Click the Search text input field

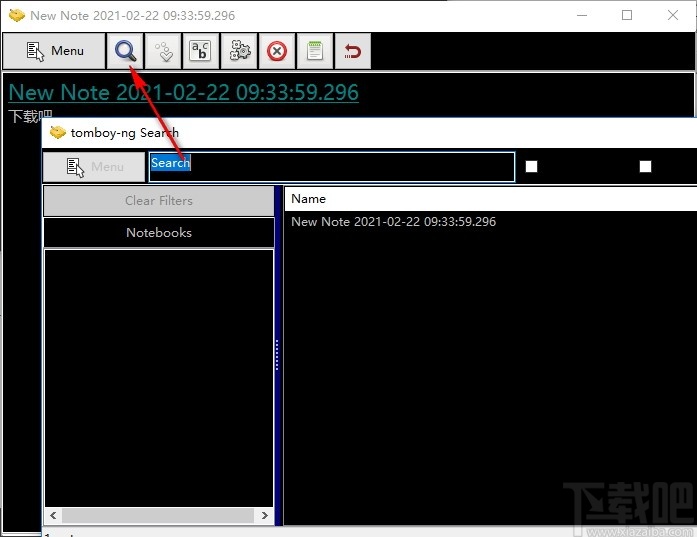click(332, 167)
